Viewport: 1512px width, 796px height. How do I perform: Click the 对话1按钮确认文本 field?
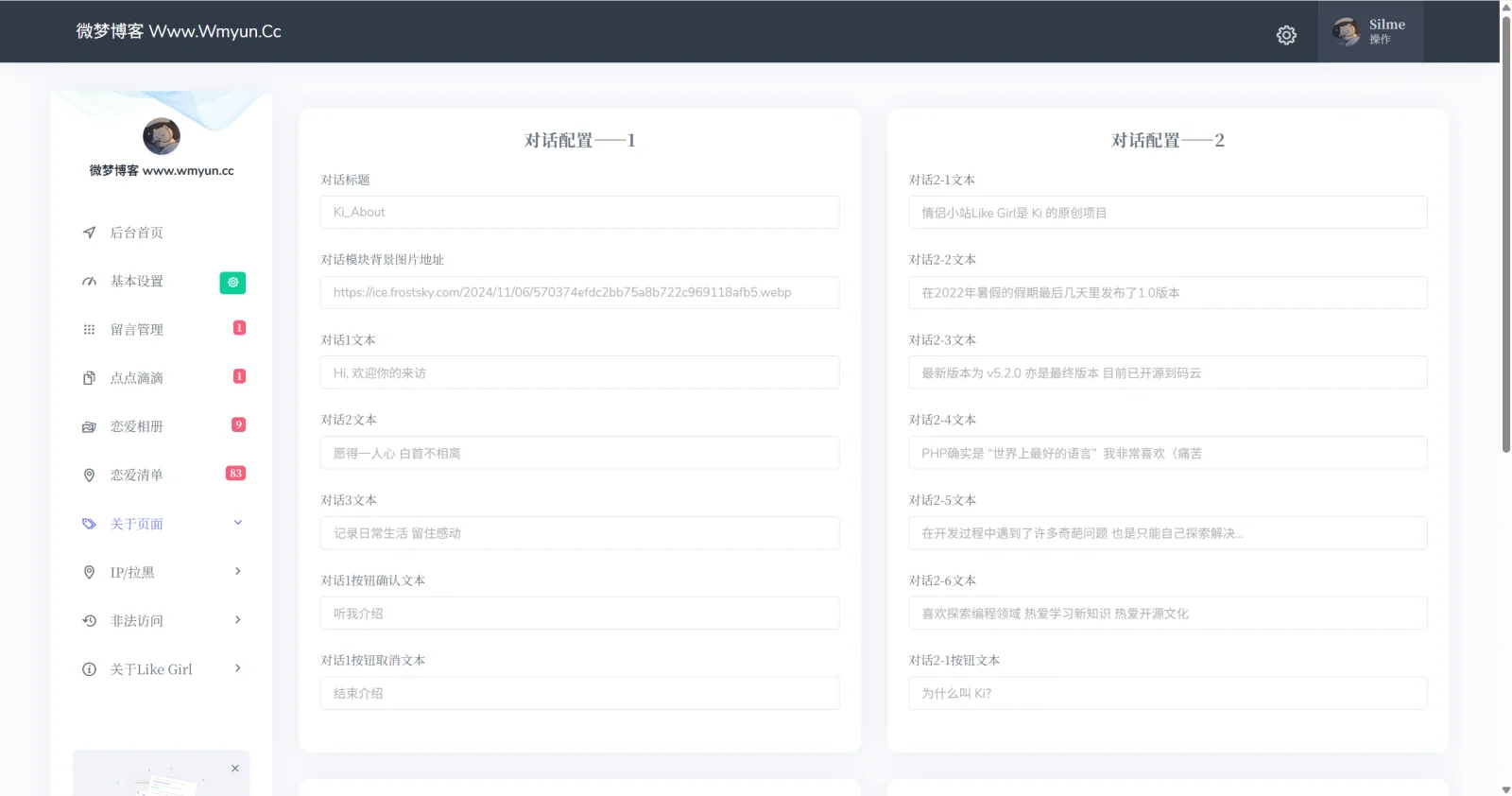(579, 614)
